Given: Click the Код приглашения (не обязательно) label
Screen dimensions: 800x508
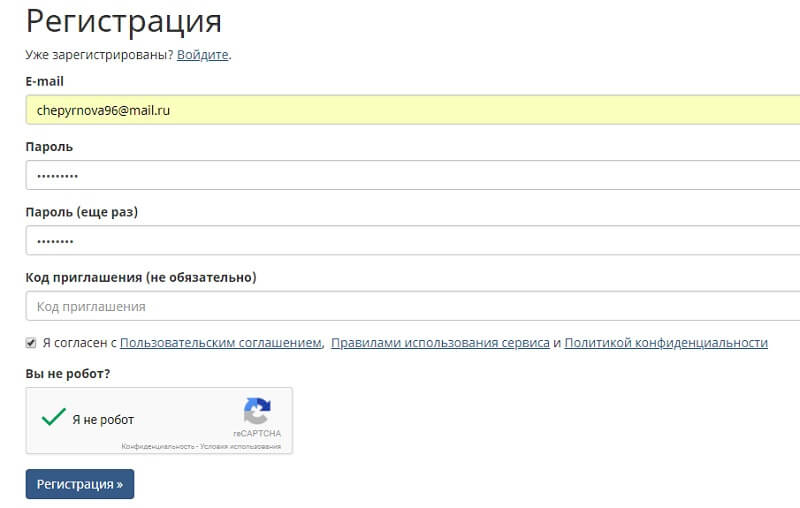Looking at the screenshot, I should (x=141, y=277).
